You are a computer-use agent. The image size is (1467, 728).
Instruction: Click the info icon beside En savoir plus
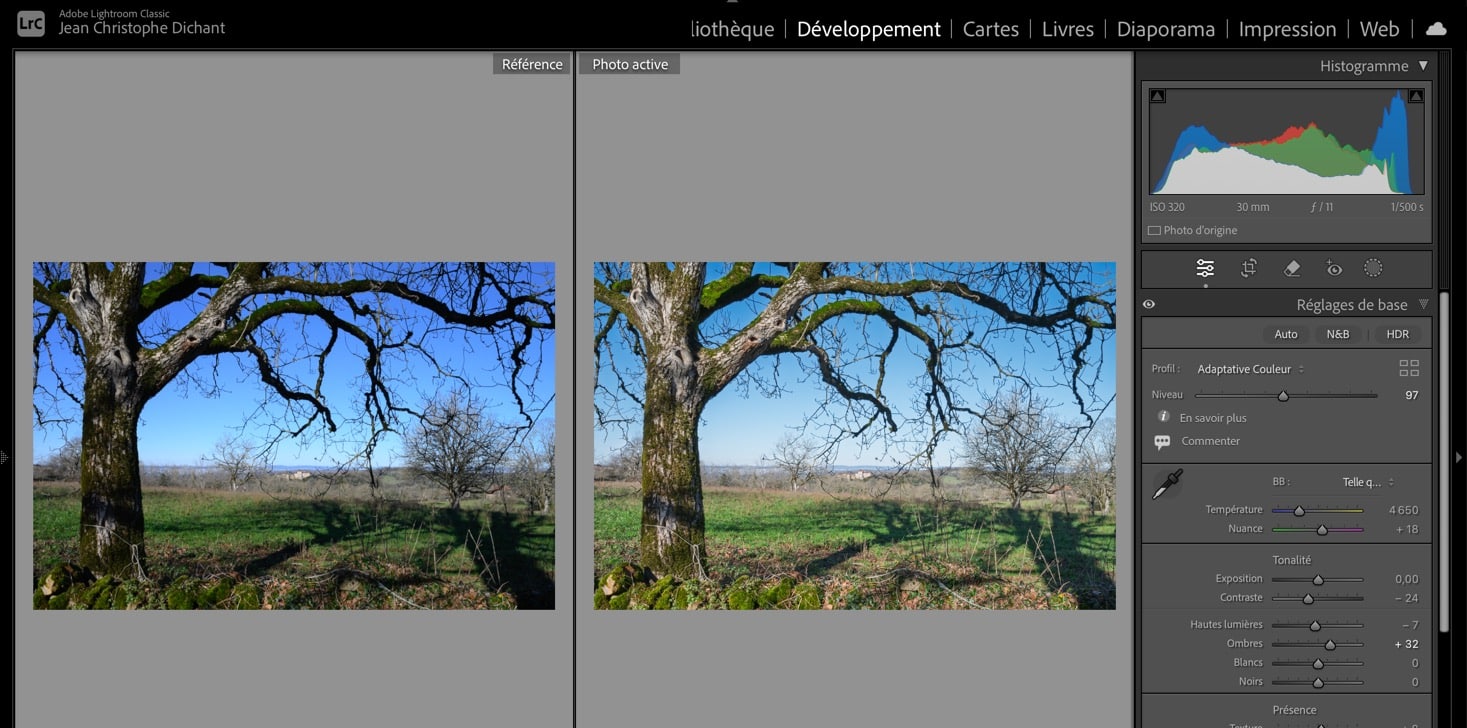point(1163,417)
